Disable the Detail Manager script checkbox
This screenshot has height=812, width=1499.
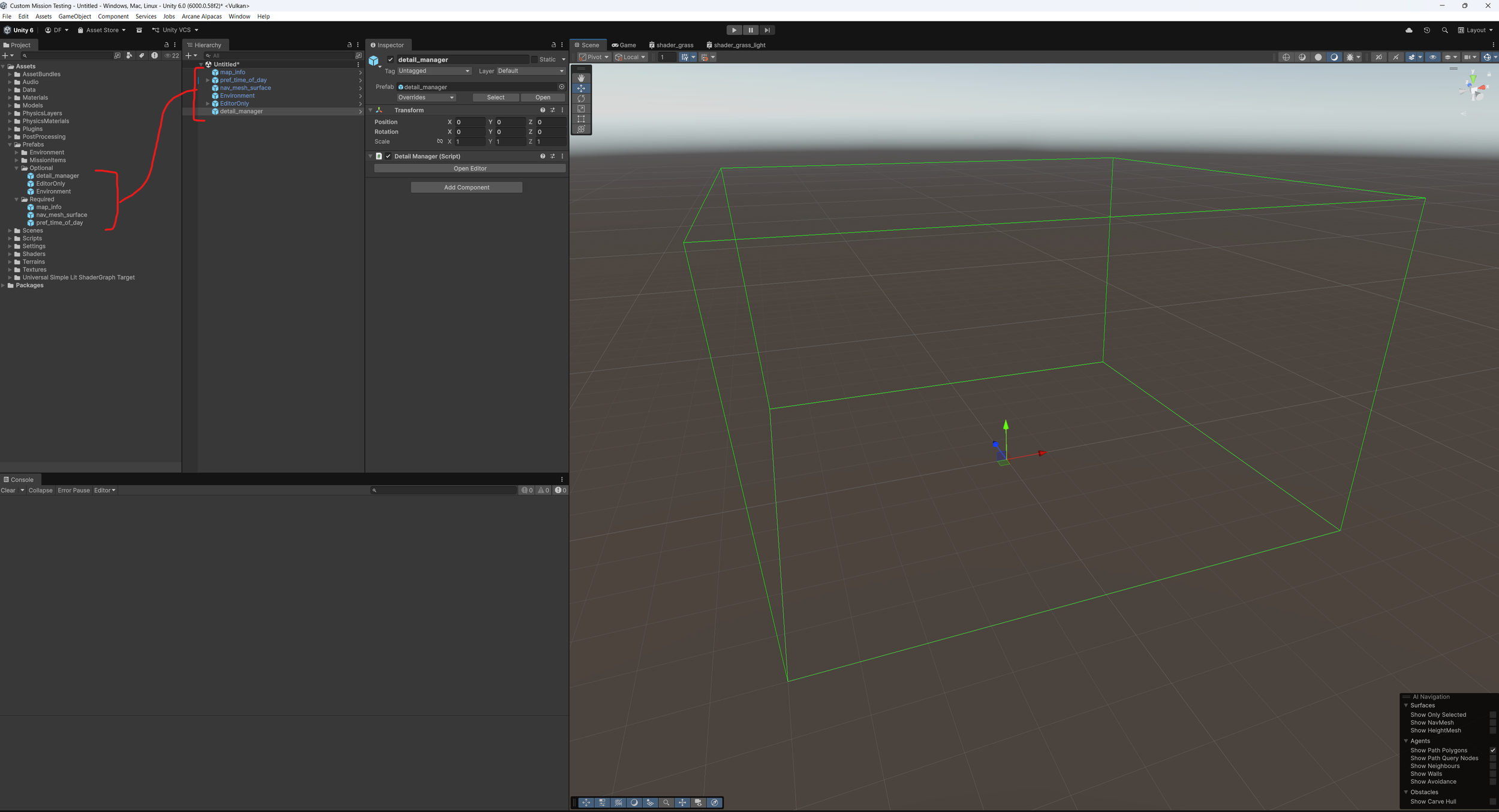(389, 156)
